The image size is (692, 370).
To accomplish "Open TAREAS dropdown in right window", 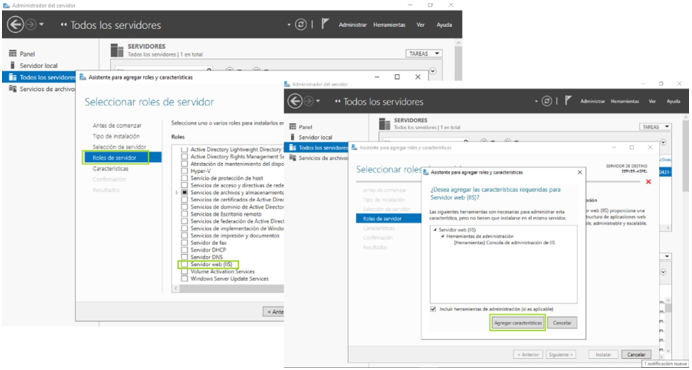I will click(655, 127).
